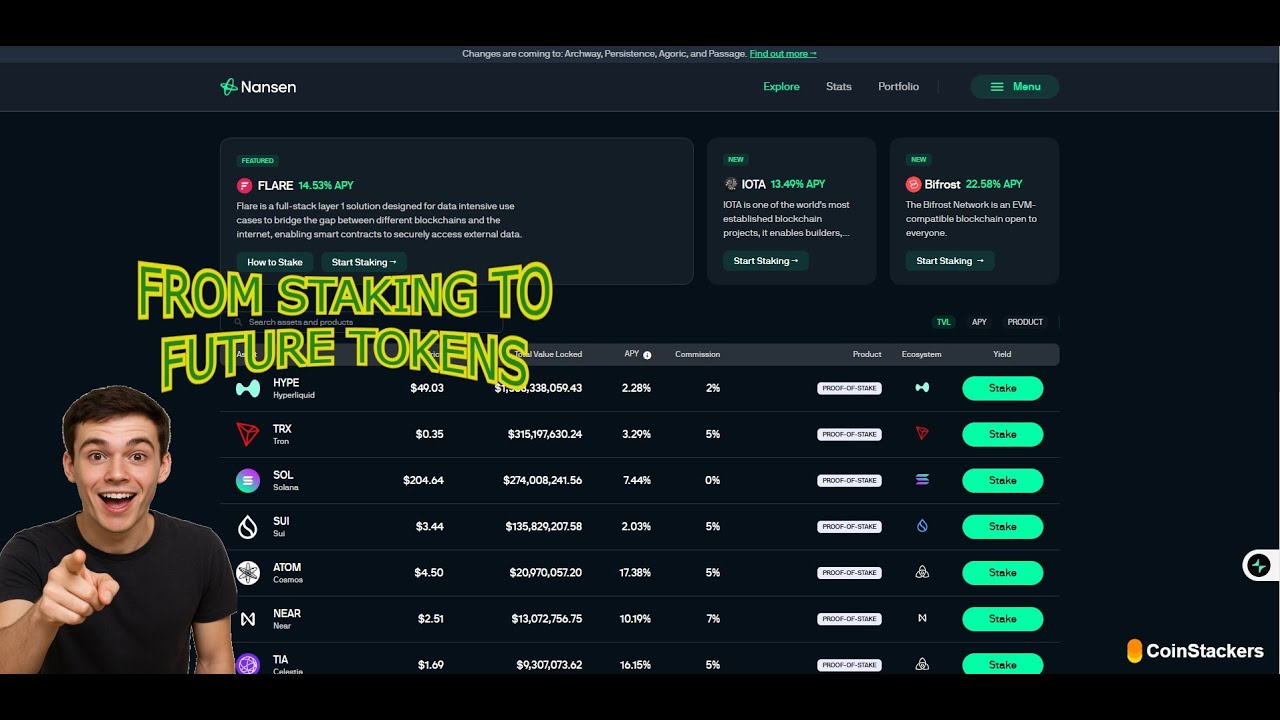
Task: Click the Bifrost token icon
Action: [x=913, y=184]
